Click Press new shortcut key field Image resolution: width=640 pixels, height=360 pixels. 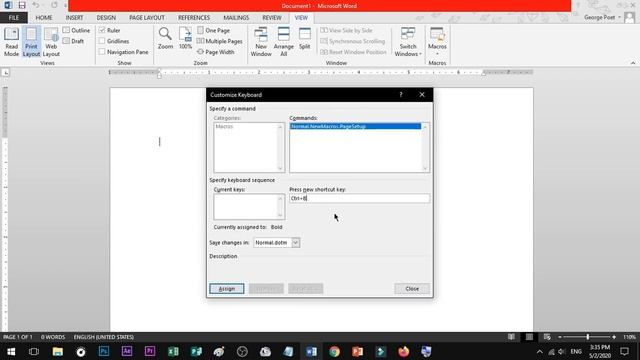[x=359, y=198]
